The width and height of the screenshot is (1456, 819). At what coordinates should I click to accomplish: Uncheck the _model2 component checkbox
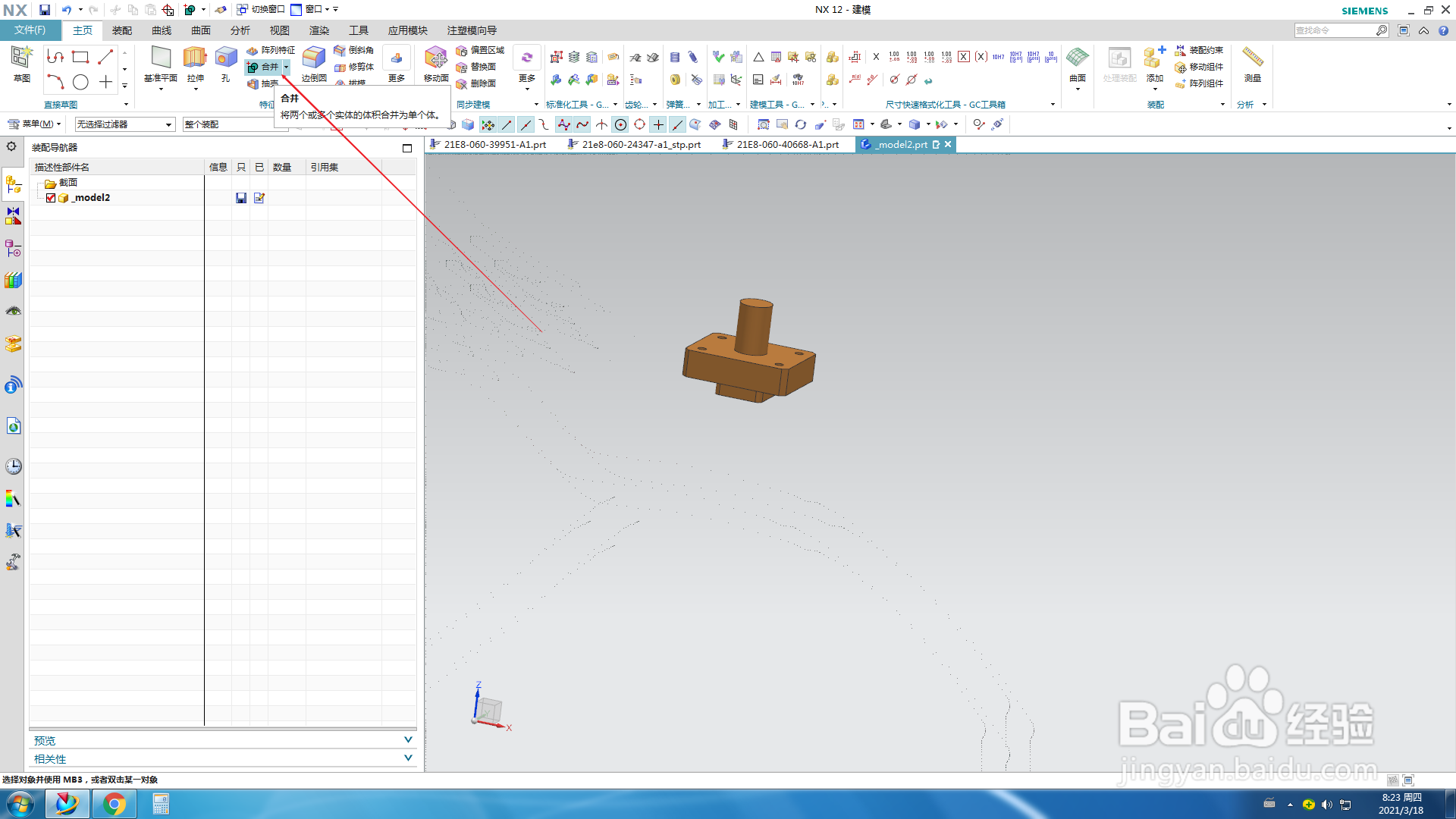pyautogui.click(x=51, y=198)
